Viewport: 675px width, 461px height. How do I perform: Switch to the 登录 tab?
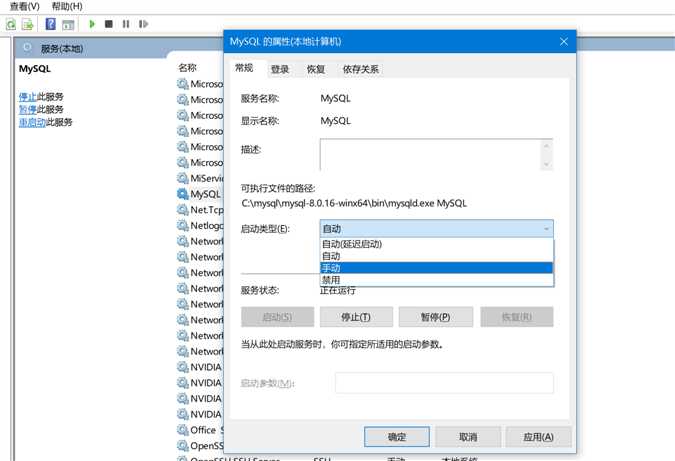pos(280,69)
